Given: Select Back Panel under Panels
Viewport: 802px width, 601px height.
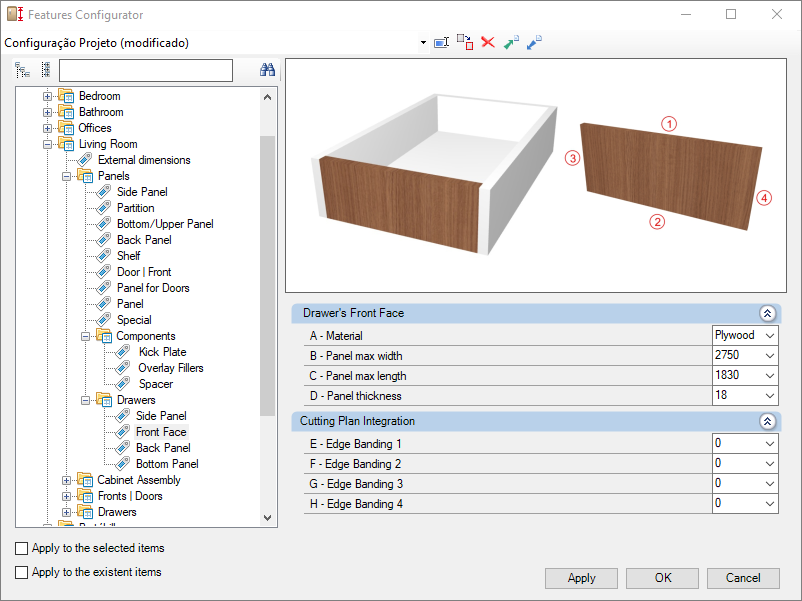Looking at the screenshot, I should click(144, 240).
